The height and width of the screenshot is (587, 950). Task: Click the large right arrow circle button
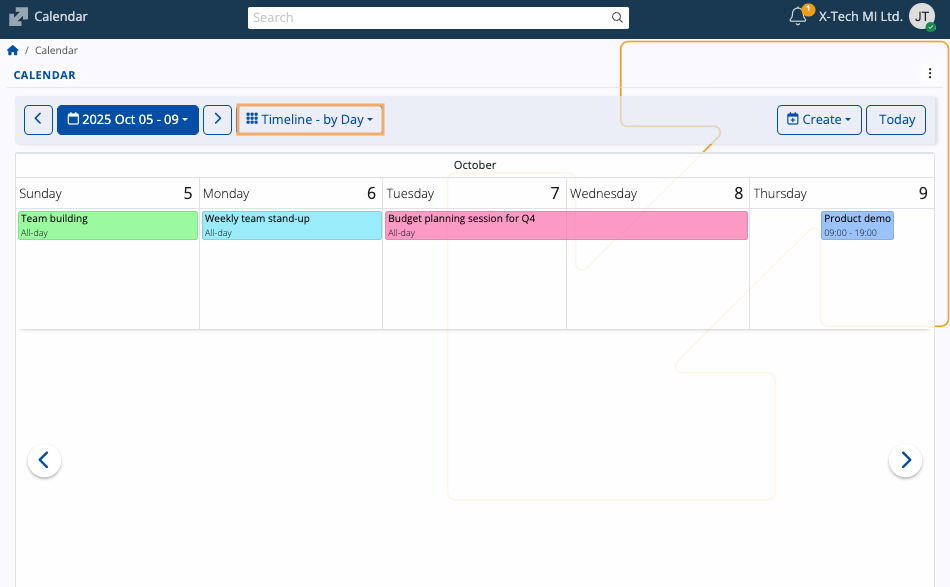pos(905,460)
